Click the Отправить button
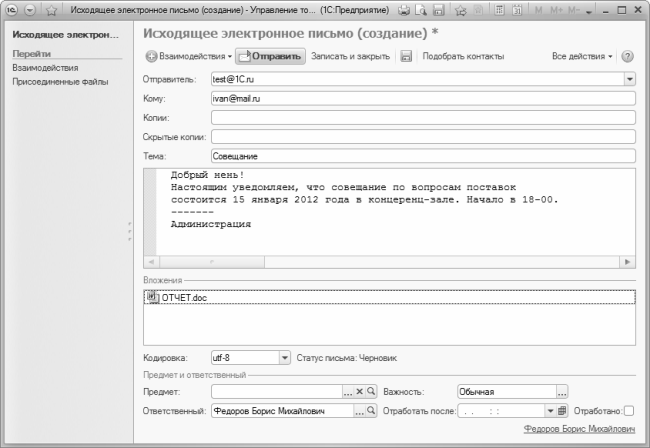Viewport: 650px width, 448px height. click(x=270, y=56)
